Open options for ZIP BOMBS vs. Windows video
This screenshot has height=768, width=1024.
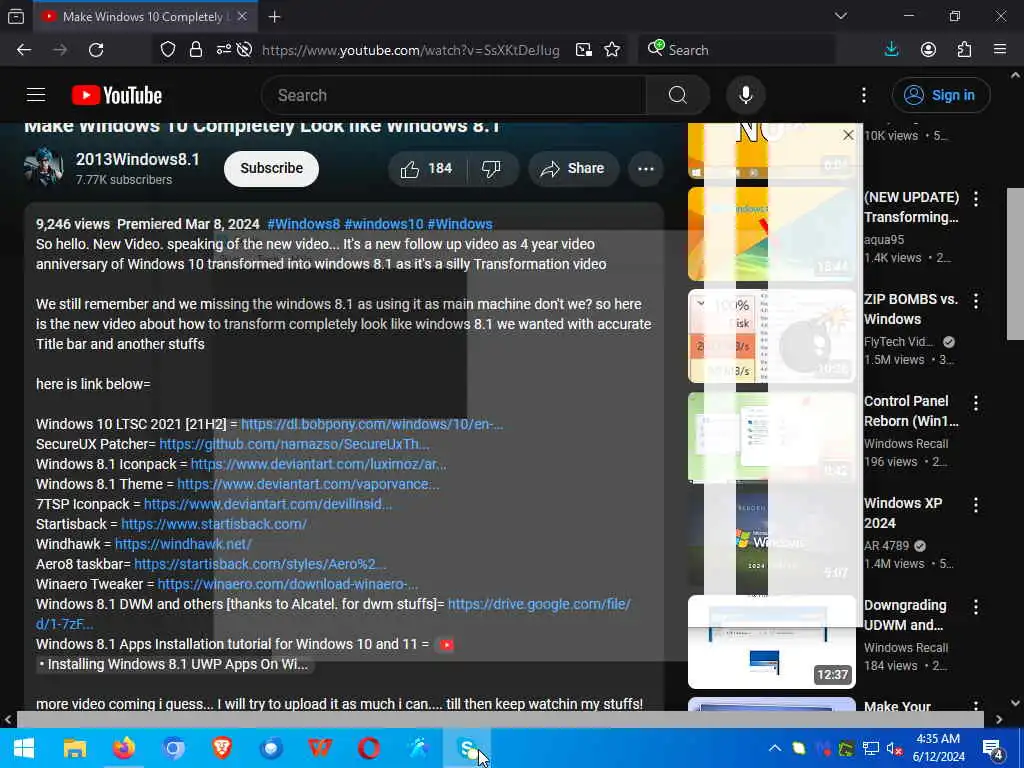(976, 300)
